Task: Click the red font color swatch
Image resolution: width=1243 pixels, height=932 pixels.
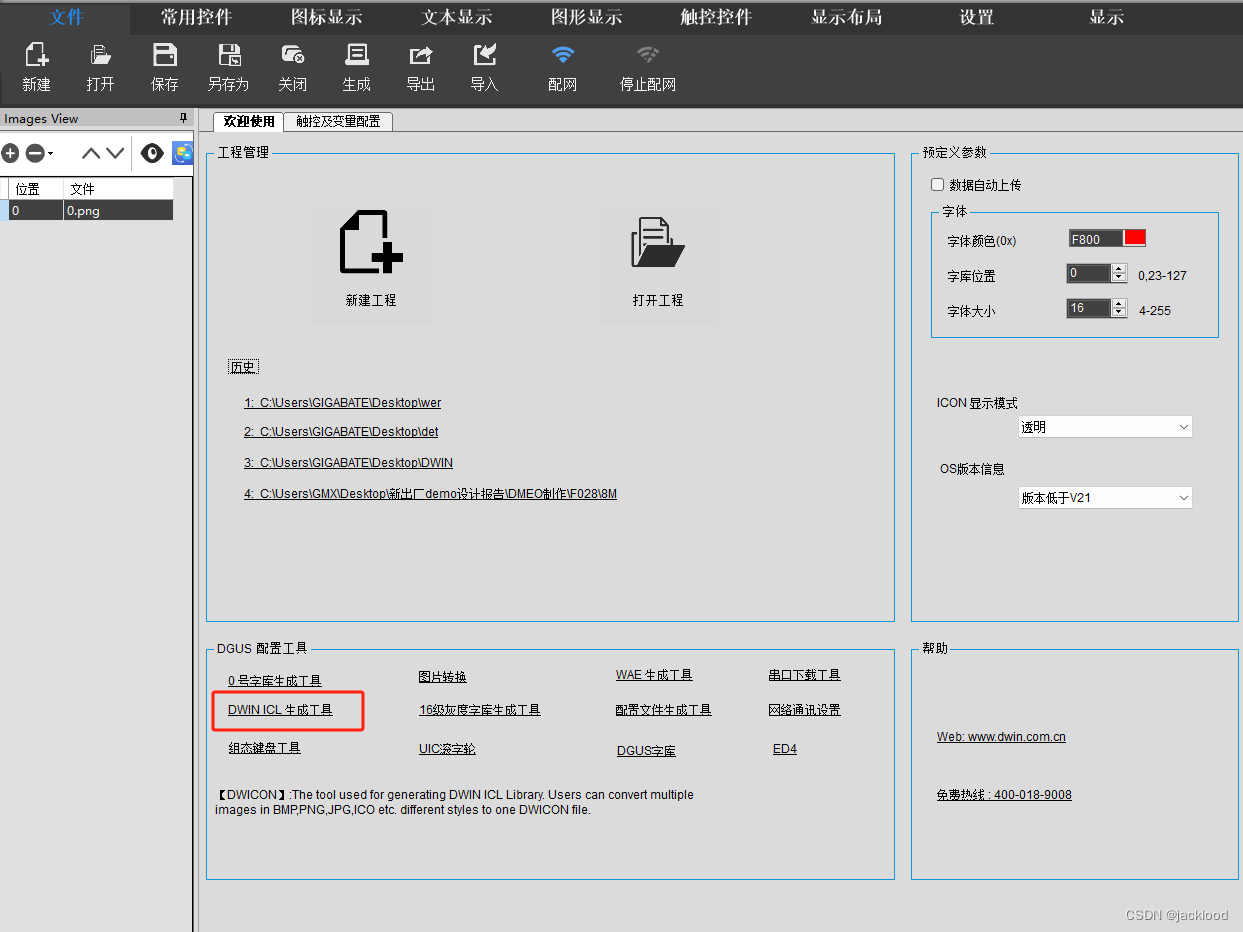Action: click(1133, 237)
